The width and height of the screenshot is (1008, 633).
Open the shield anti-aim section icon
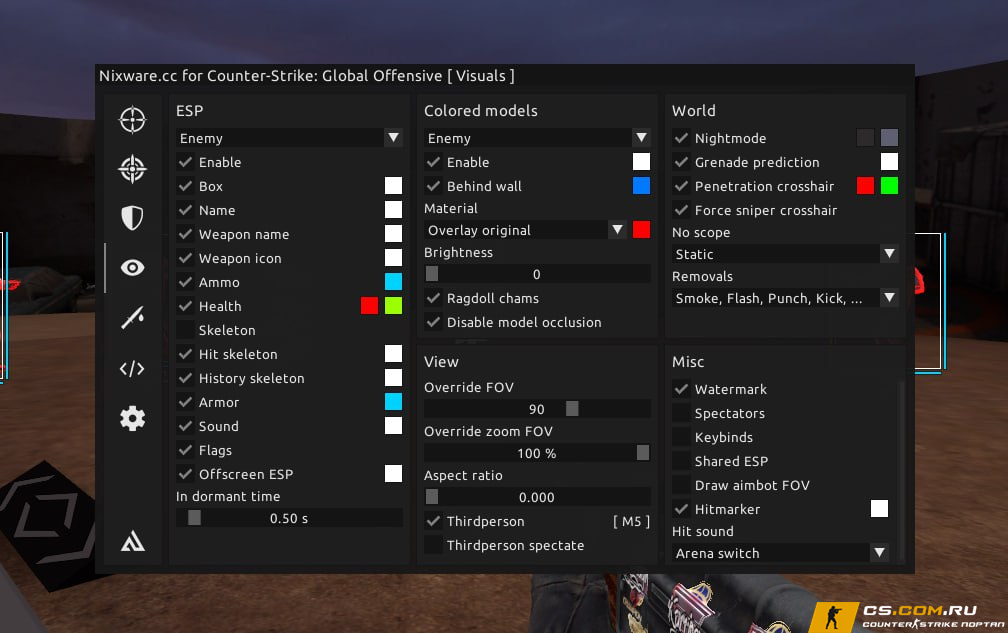pyautogui.click(x=132, y=218)
